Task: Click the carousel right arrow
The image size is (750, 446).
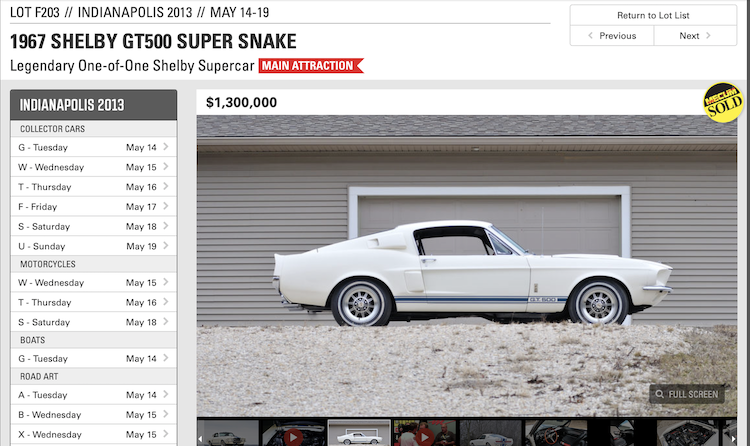Action: [733, 438]
